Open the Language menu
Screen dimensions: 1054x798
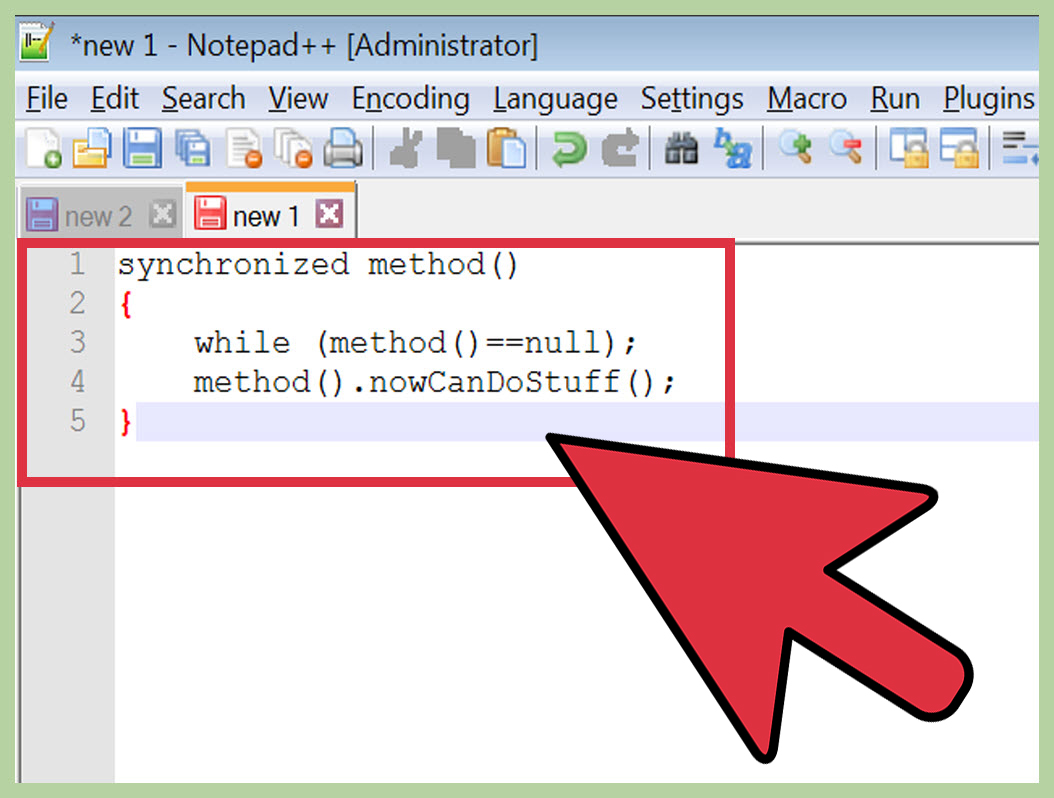[555, 99]
